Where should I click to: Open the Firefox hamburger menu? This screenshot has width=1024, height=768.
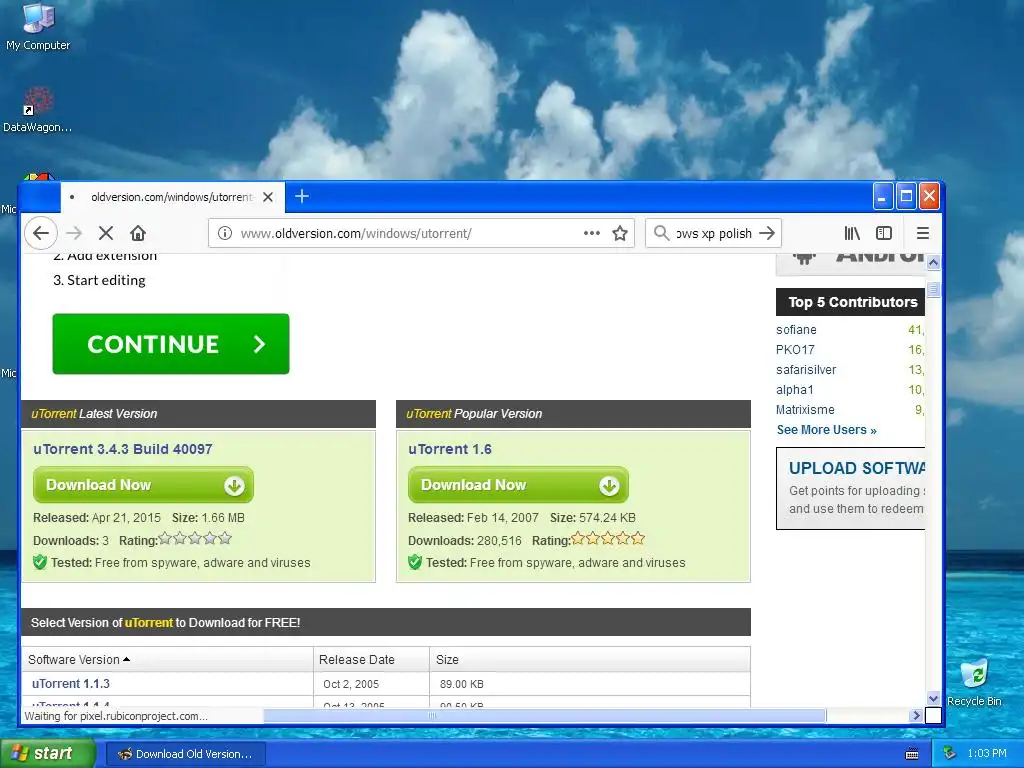[x=923, y=233]
